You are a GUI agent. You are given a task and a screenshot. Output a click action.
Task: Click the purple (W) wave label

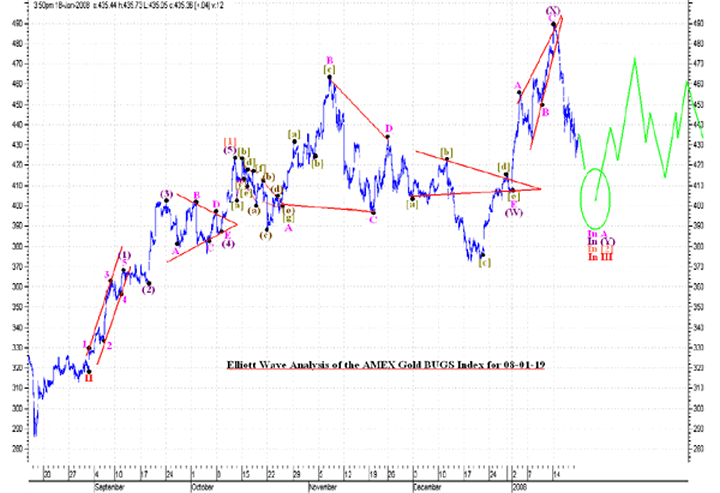(514, 212)
